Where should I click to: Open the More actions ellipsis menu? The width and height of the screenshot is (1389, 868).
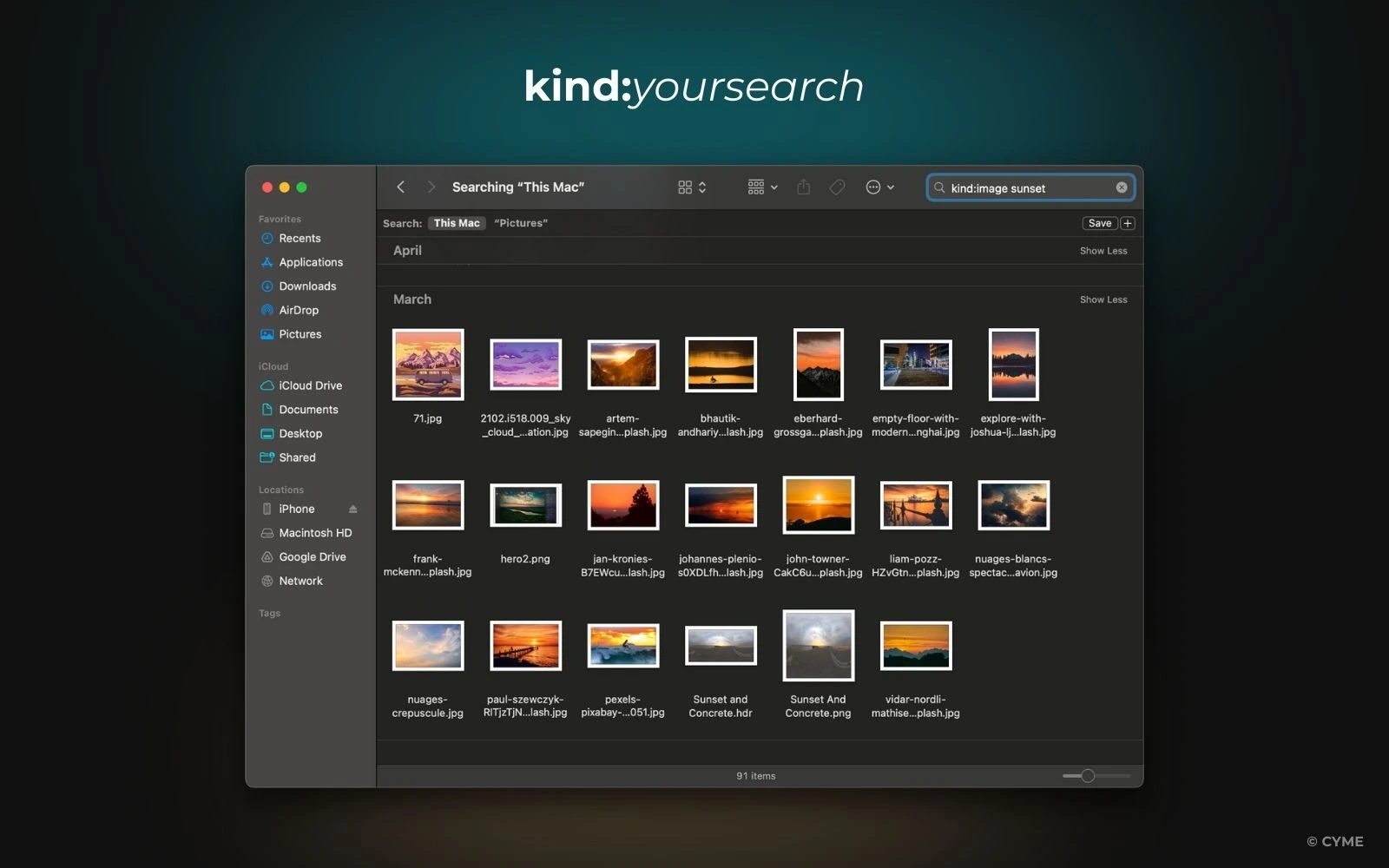879,187
